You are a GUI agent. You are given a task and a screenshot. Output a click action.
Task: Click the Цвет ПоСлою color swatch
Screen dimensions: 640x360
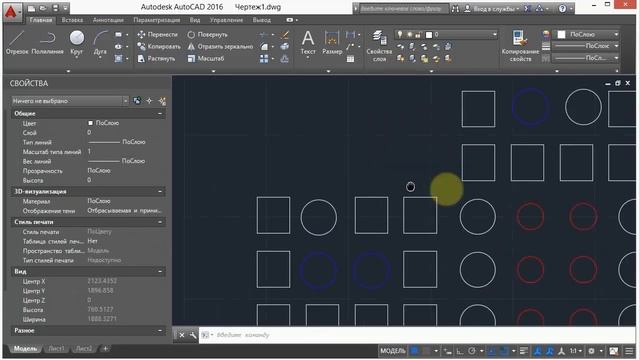tap(91, 123)
